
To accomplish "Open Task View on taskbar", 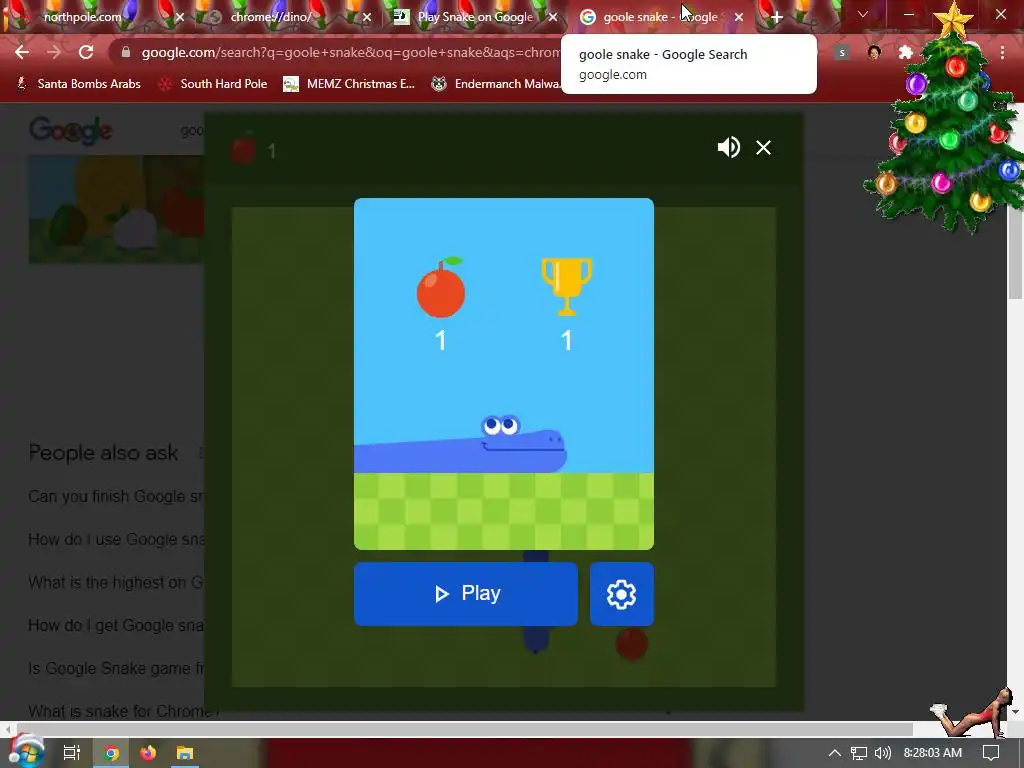I will 71,753.
